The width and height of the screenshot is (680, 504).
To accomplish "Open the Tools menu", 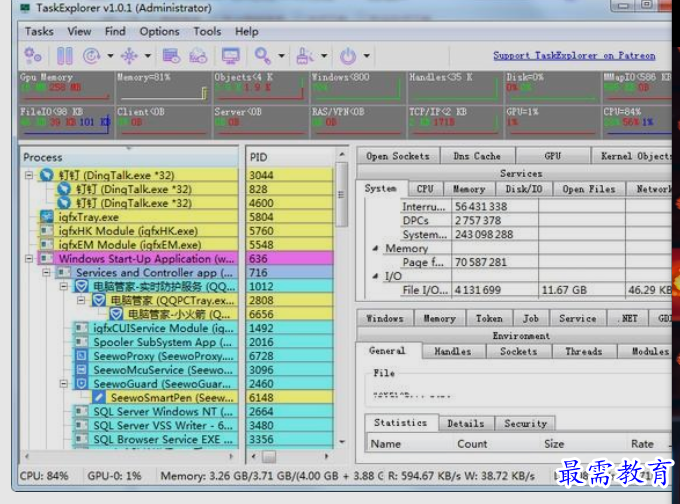I will [207, 31].
